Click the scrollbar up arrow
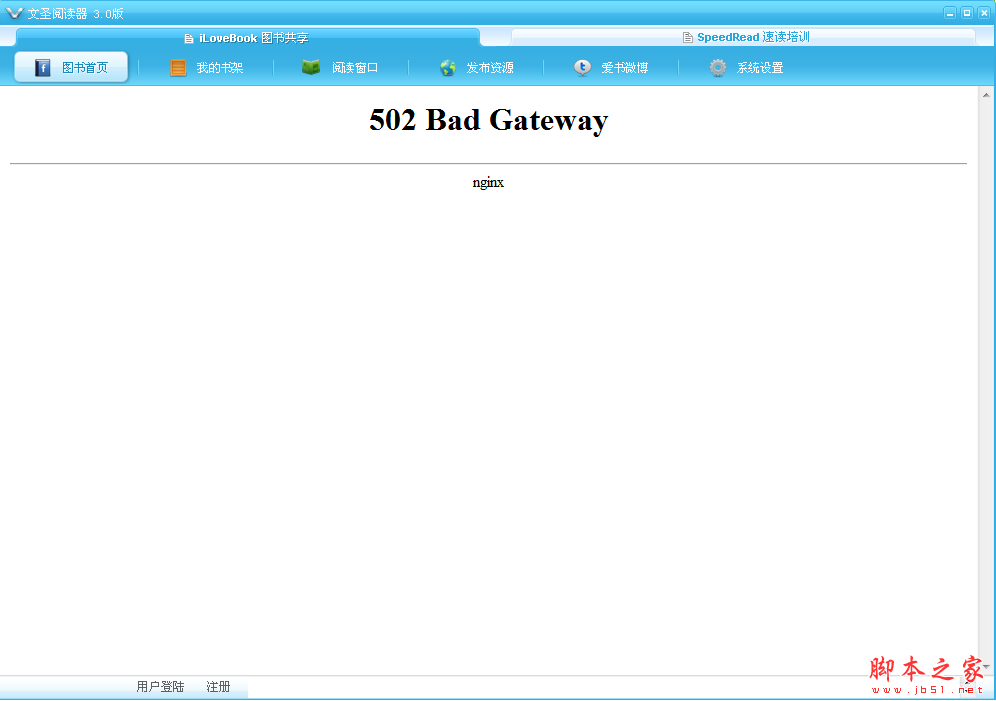Viewport: 996px width, 701px height. click(x=986, y=95)
